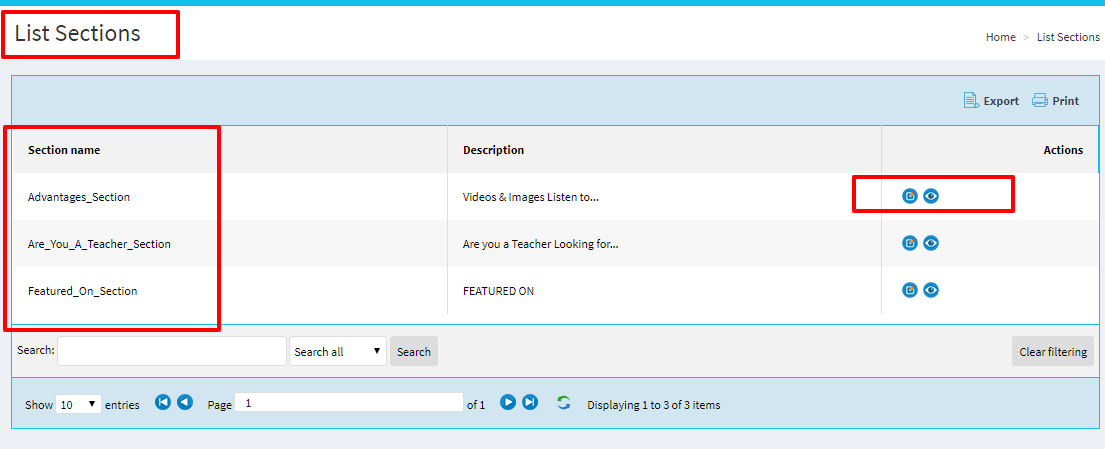Open the 'Search all' dropdown
The image size is (1105, 449).
(338, 352)
